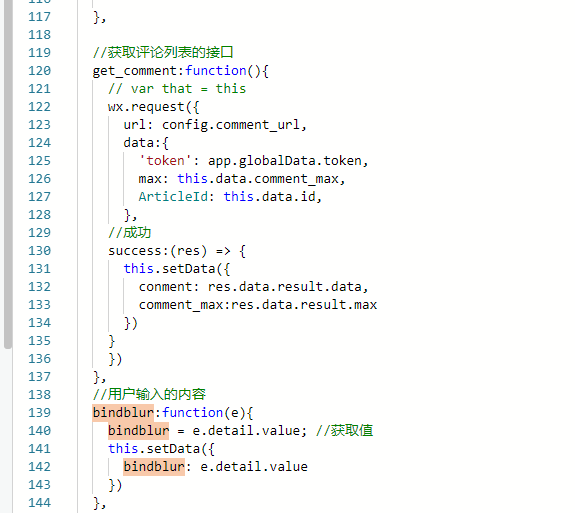Click the function keyword on line 120
Image resolution: width=575 pixels, height=513 pixels.
(216, 70)
